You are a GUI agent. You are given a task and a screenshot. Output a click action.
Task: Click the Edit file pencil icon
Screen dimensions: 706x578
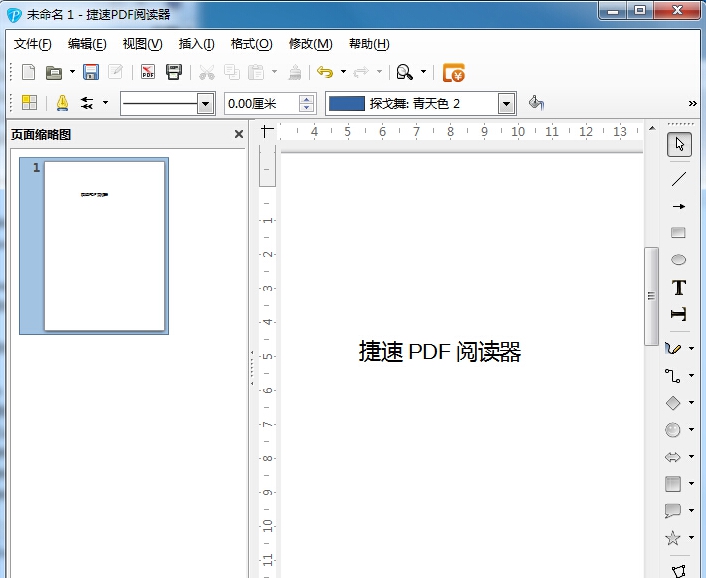(116, 72)
